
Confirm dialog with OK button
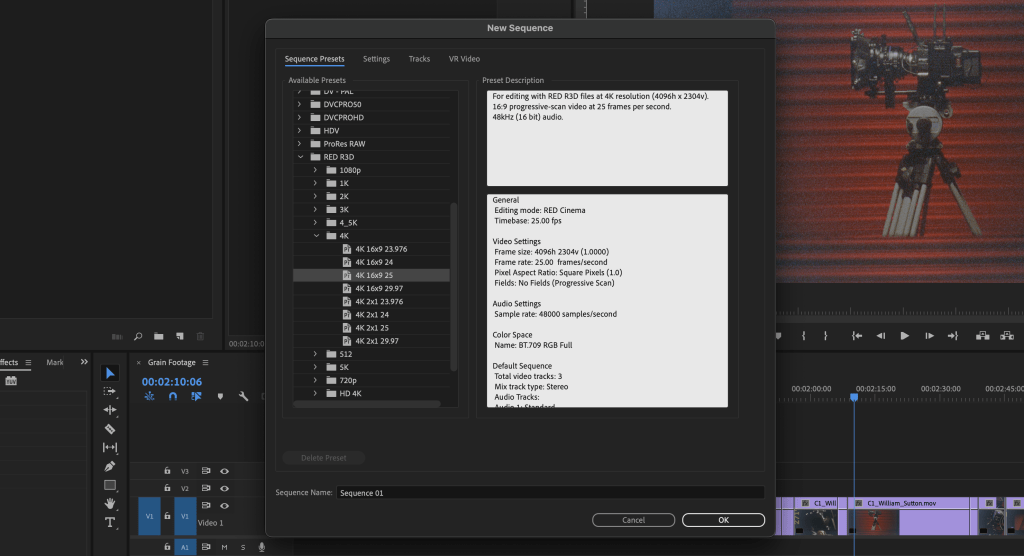[x=723, y=520]
